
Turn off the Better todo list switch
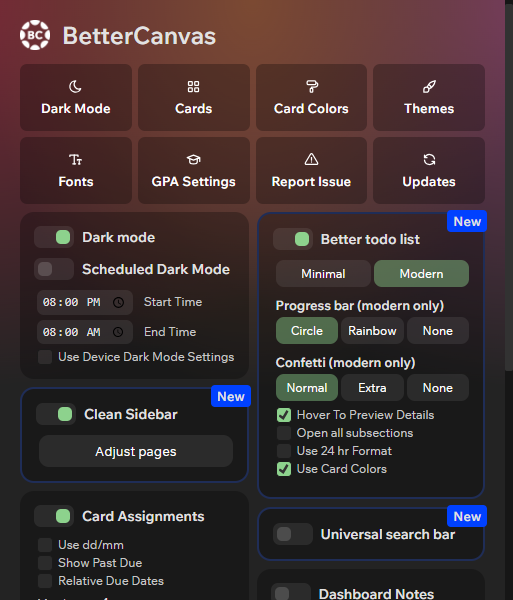tap(293, 239)
